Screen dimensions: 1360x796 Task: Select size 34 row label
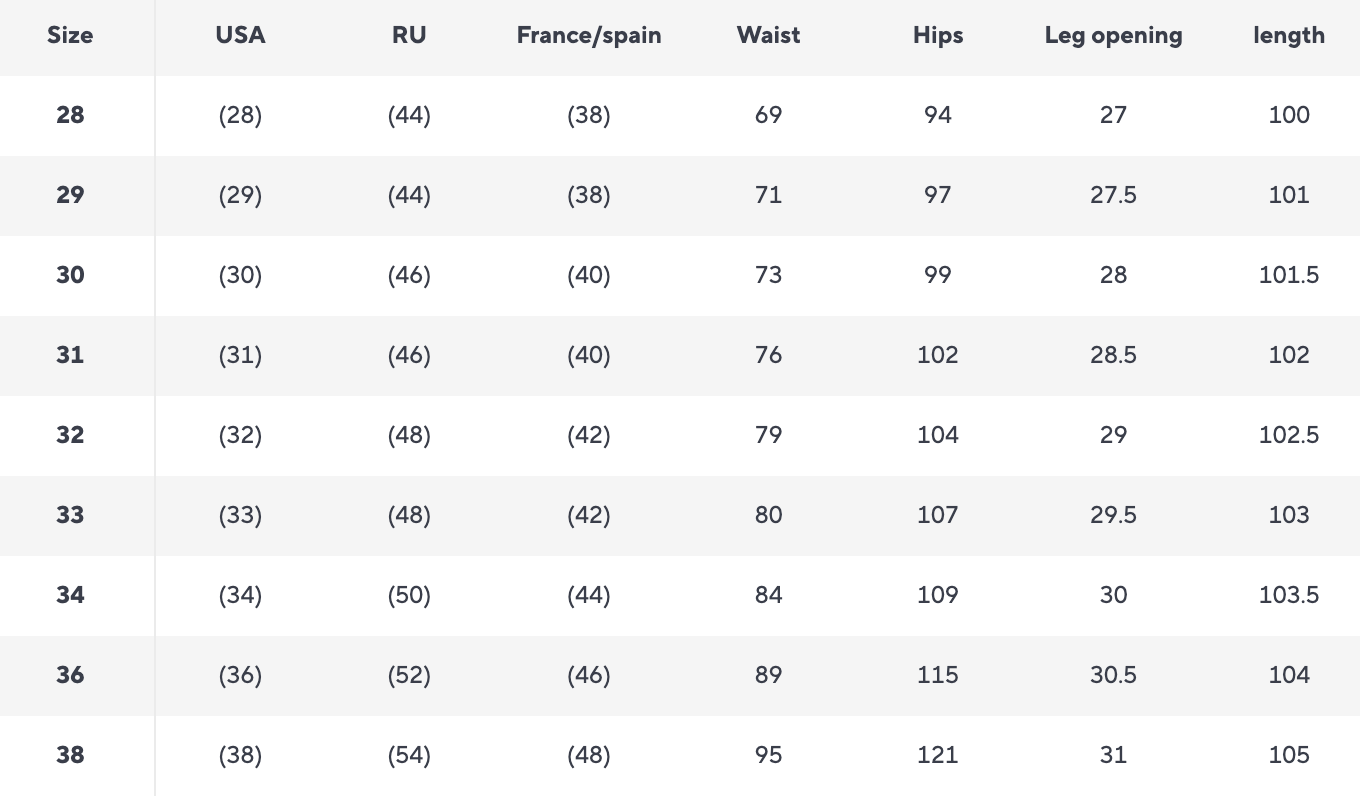tap(70, 595)
